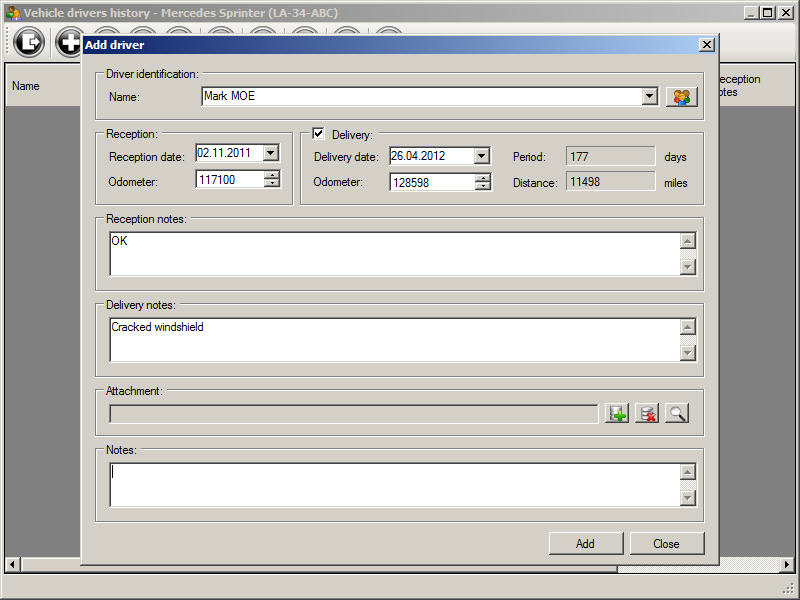Click the Delivery notes text box
Viewport: 800px width, 600px height.
point(390,339)
